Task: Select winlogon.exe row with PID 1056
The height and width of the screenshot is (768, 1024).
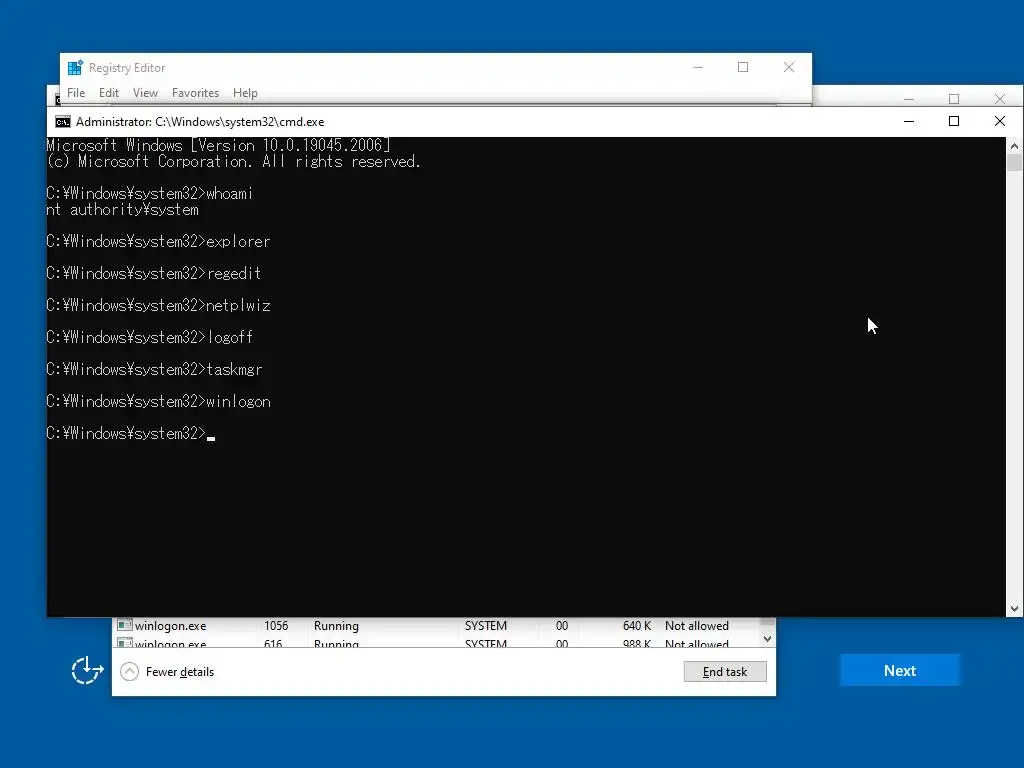Action: tap(436, 626)
